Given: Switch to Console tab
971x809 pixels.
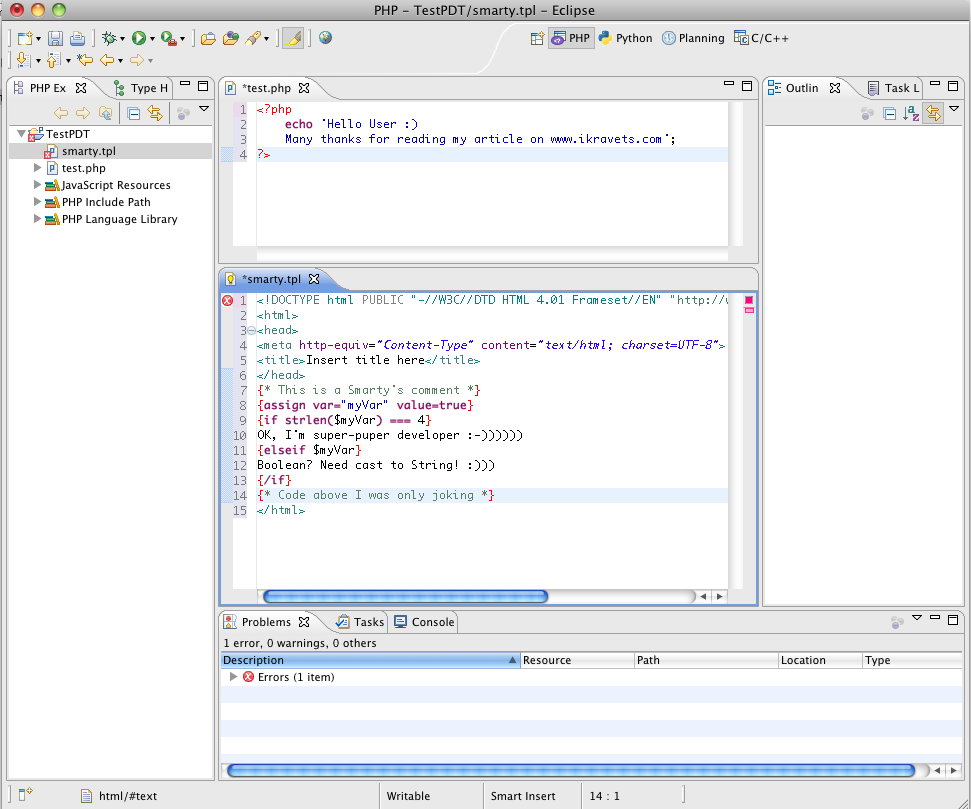Looking at the screenshot, I should 425,622.
